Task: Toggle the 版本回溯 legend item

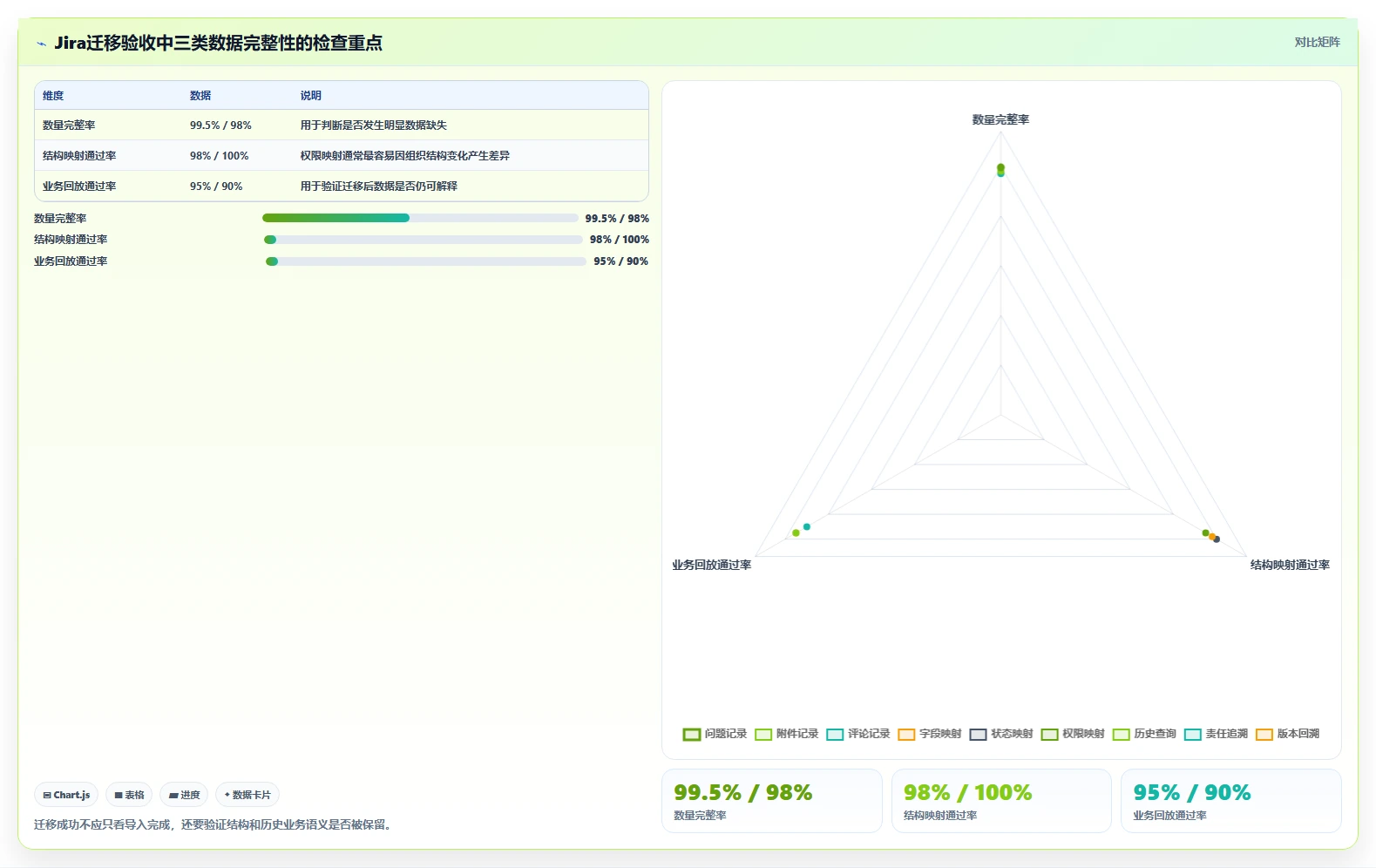Action: [1286, 734]
